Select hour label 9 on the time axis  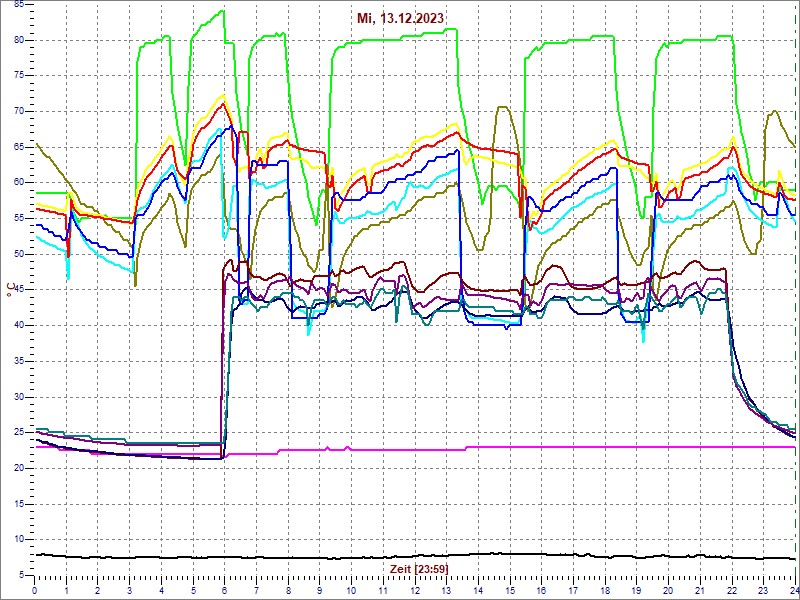coord(320,589)
